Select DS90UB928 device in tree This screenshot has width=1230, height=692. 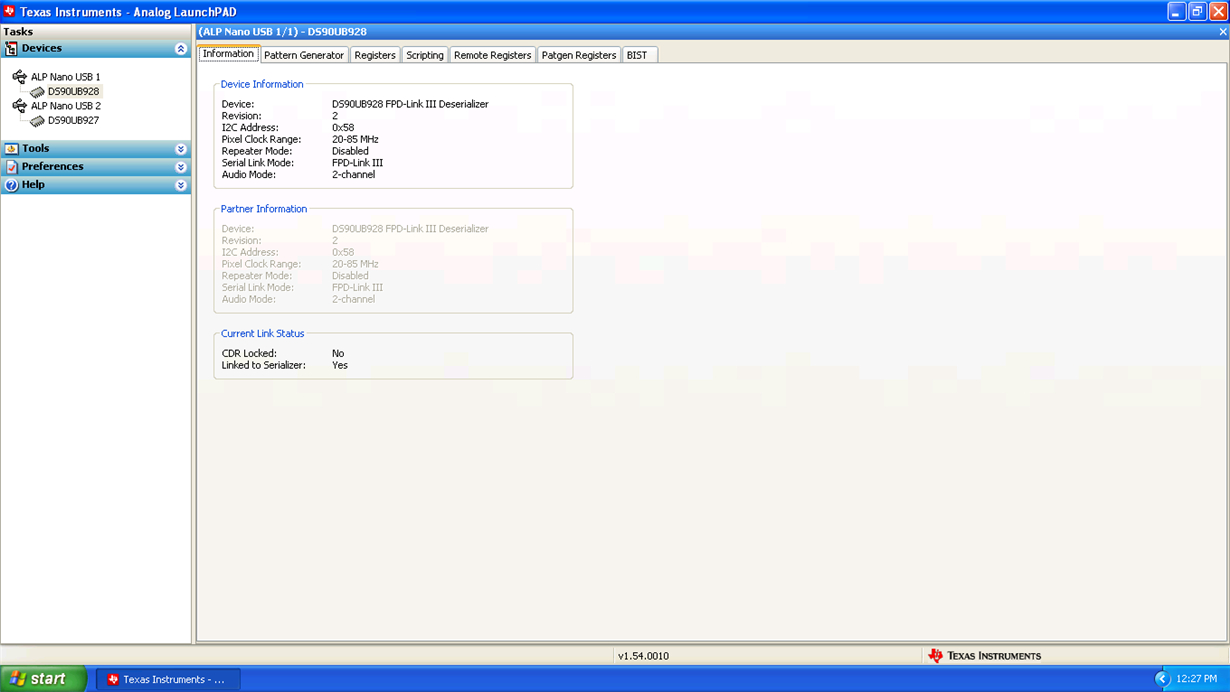click(x=73, y=92)
